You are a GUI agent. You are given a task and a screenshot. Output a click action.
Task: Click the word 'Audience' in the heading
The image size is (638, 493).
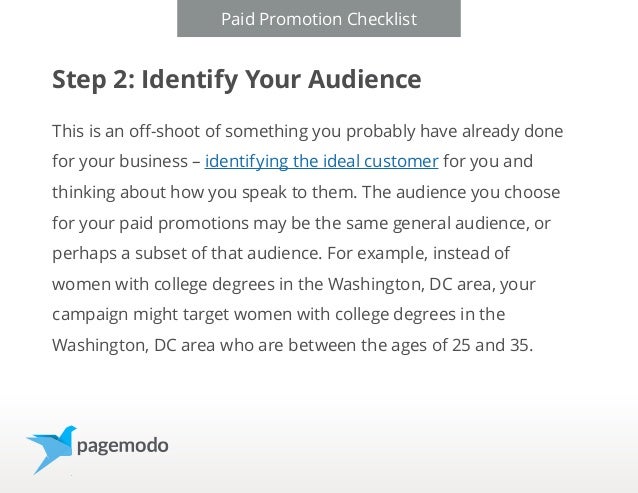click(365, 79)
